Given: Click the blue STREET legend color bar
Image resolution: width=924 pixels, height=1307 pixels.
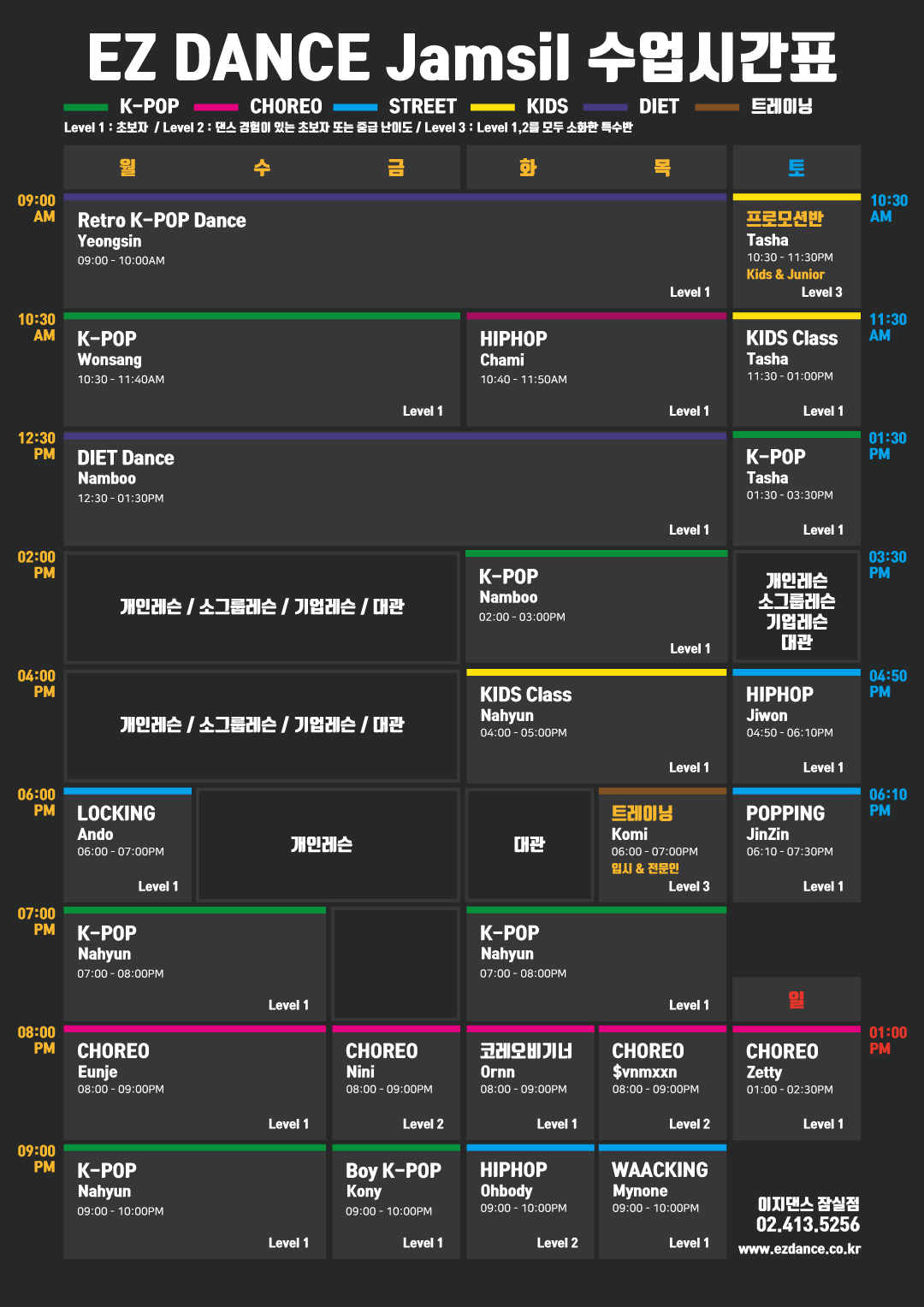Looking at the screenshot, I should point(355,108).
